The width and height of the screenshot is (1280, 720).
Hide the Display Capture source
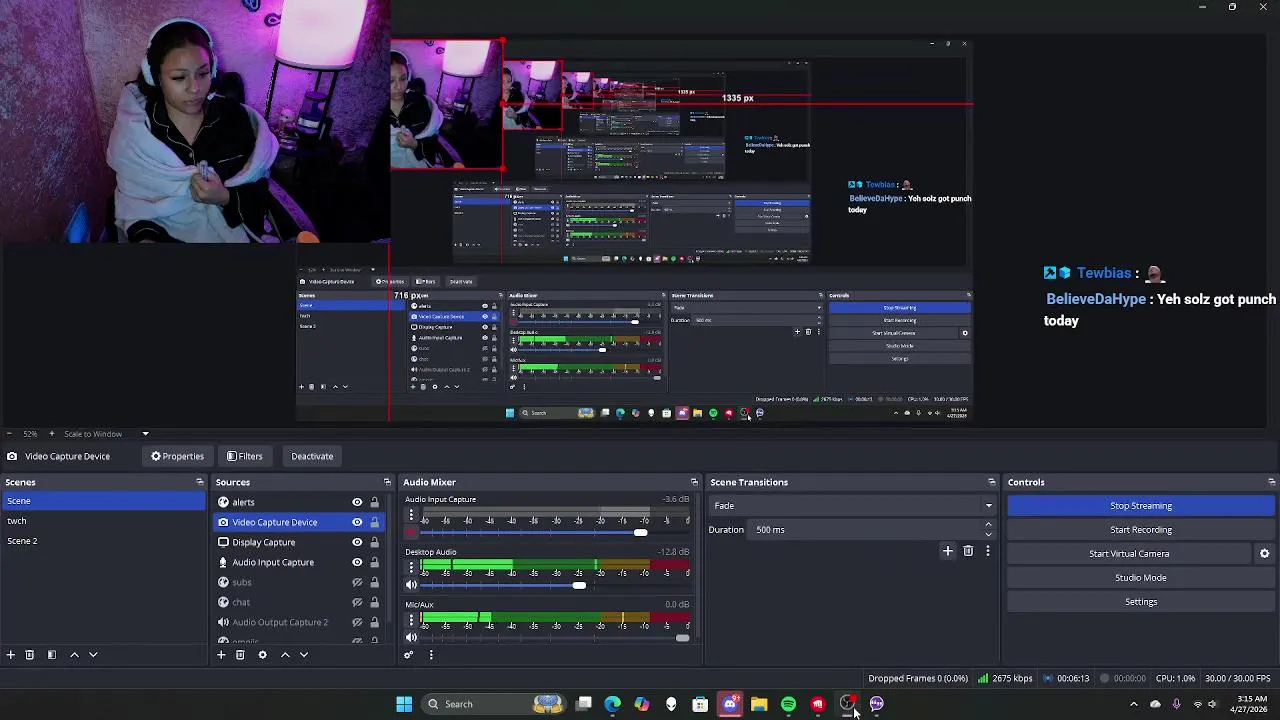[x=357, y=542]
